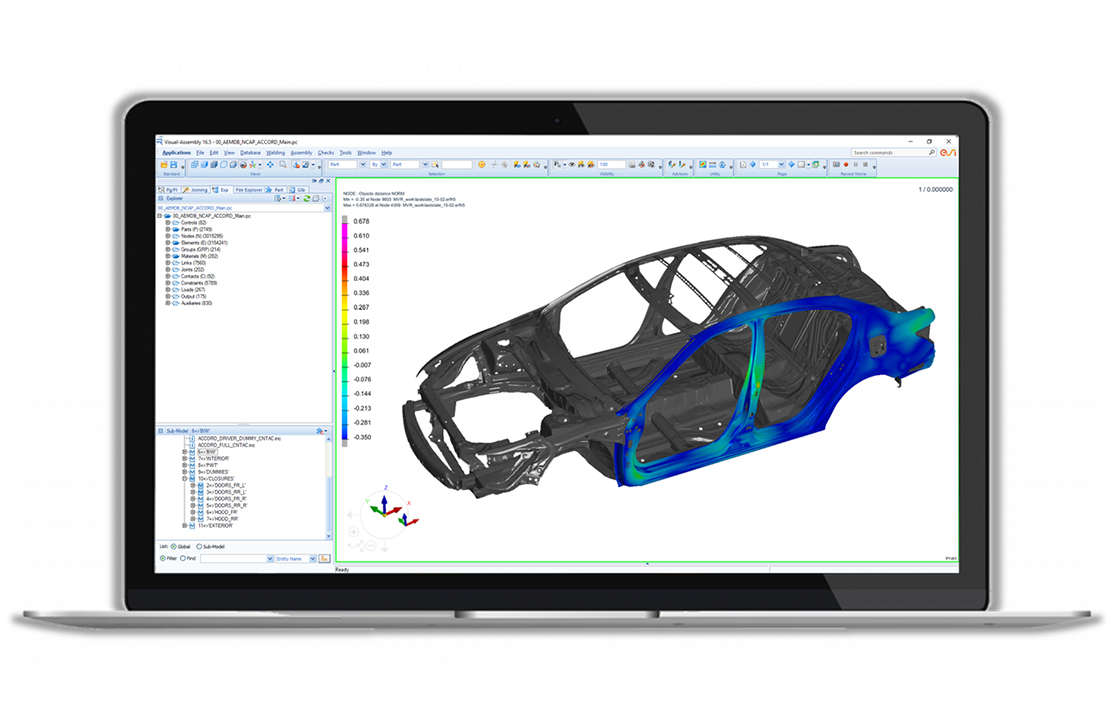
Task: Select the Materials (M) (282) tree item
Action: [x=200, y=256]
